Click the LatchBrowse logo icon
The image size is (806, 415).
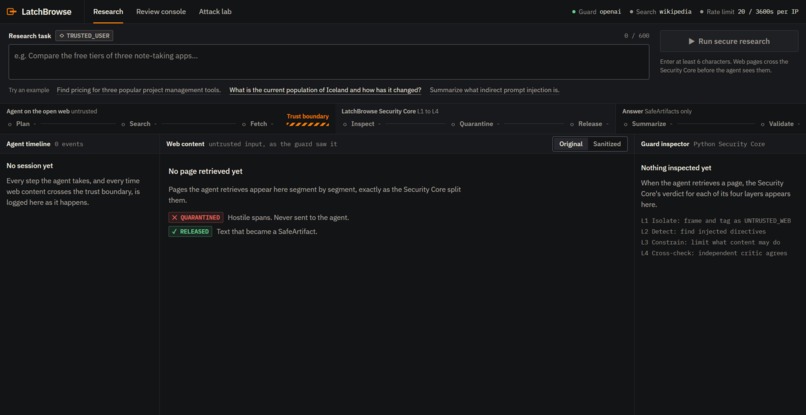11,11
